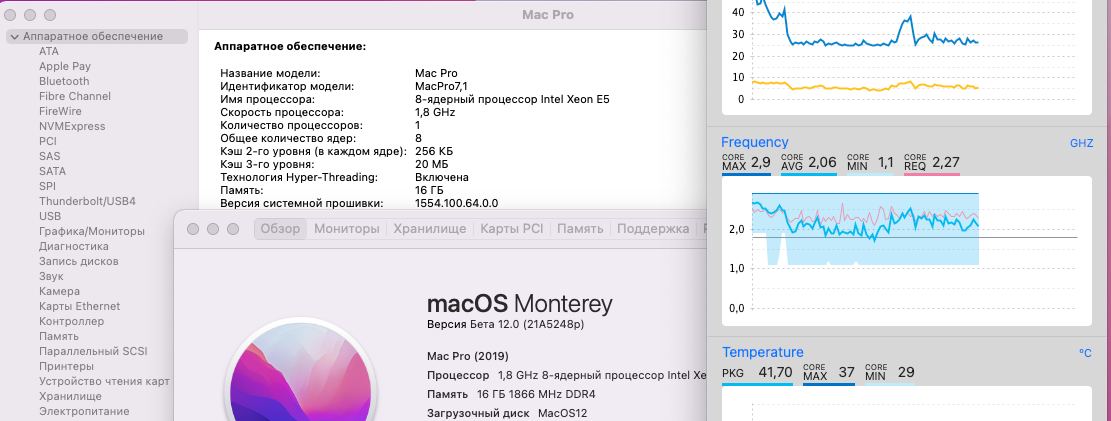Open the Поддержка tab

pyautogui.click(x=653, y=228)
